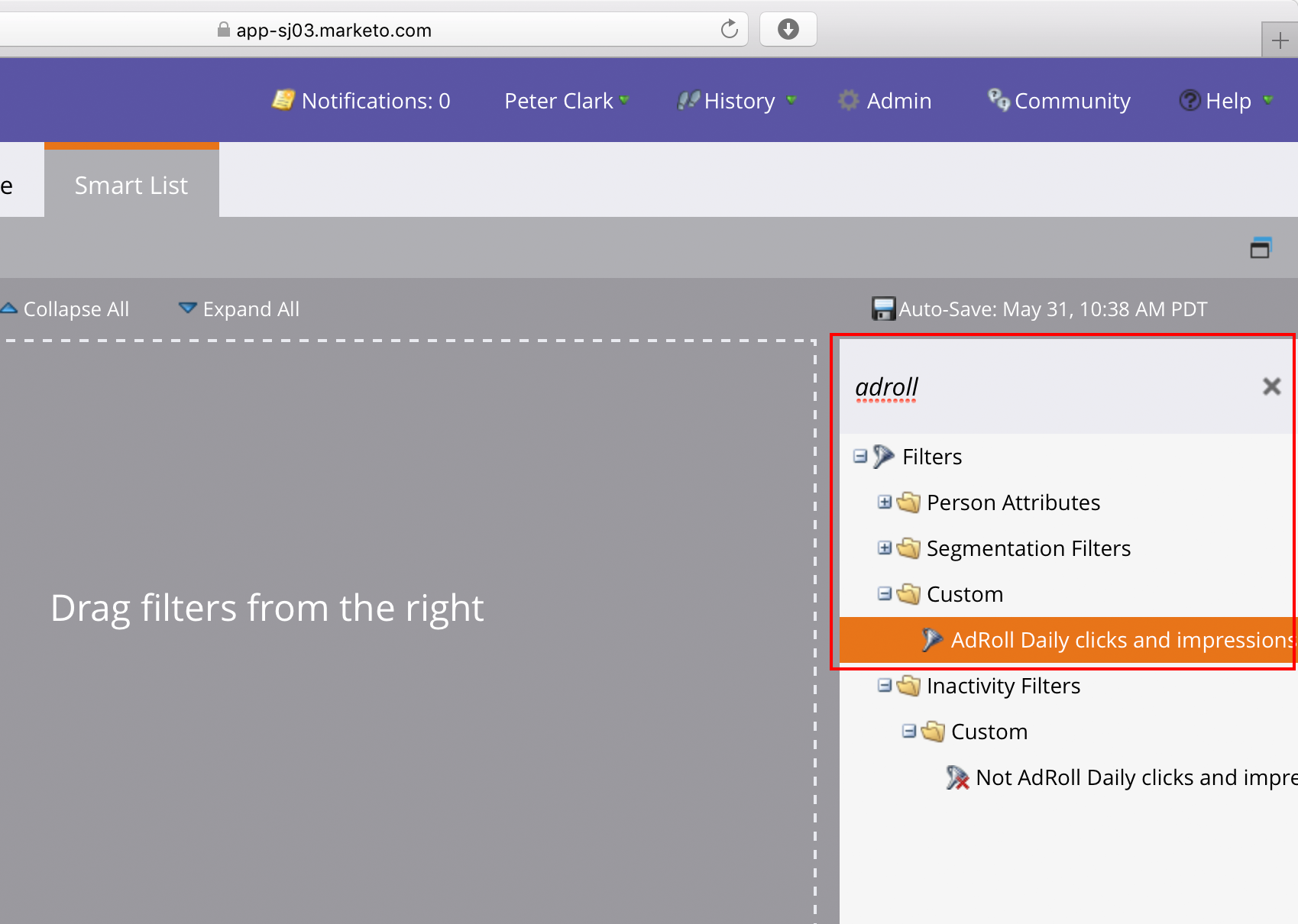Open the Community link
The height and width of the screenshot is (924, 1298).
pos(1072,101)
